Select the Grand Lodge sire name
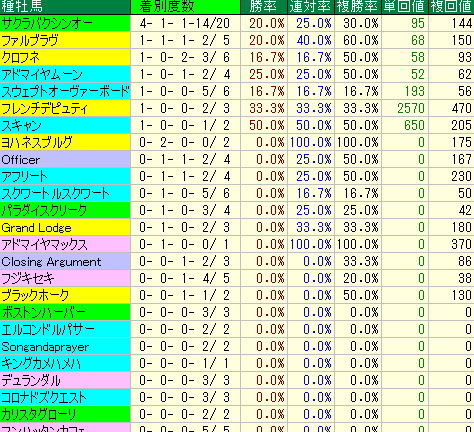Screen dimensions: 474x432 click(x=65, y=227)
